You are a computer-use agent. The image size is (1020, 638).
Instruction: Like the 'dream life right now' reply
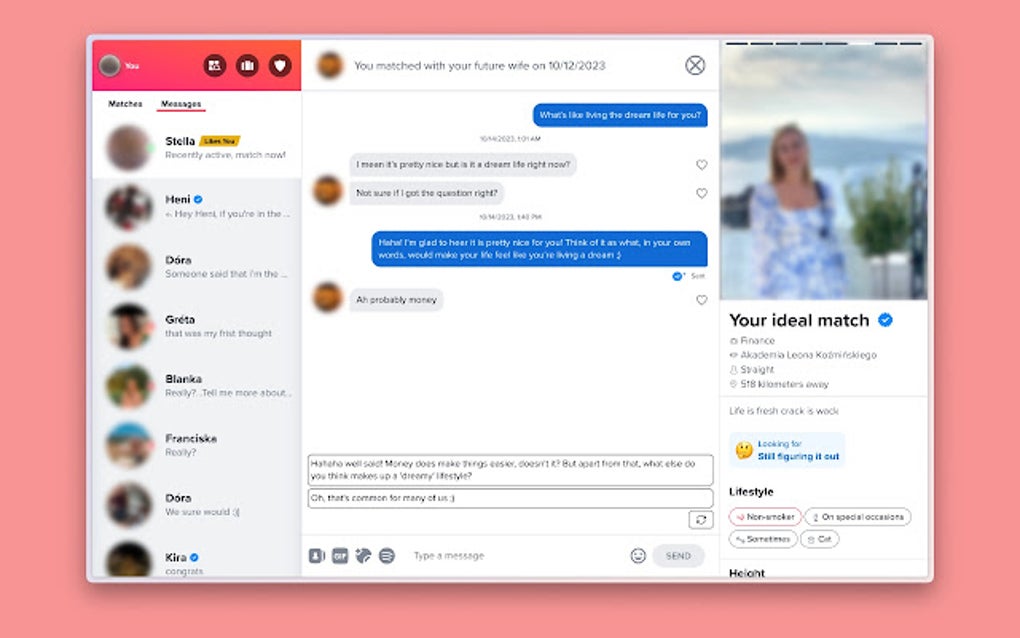click(x=702, y=164)
